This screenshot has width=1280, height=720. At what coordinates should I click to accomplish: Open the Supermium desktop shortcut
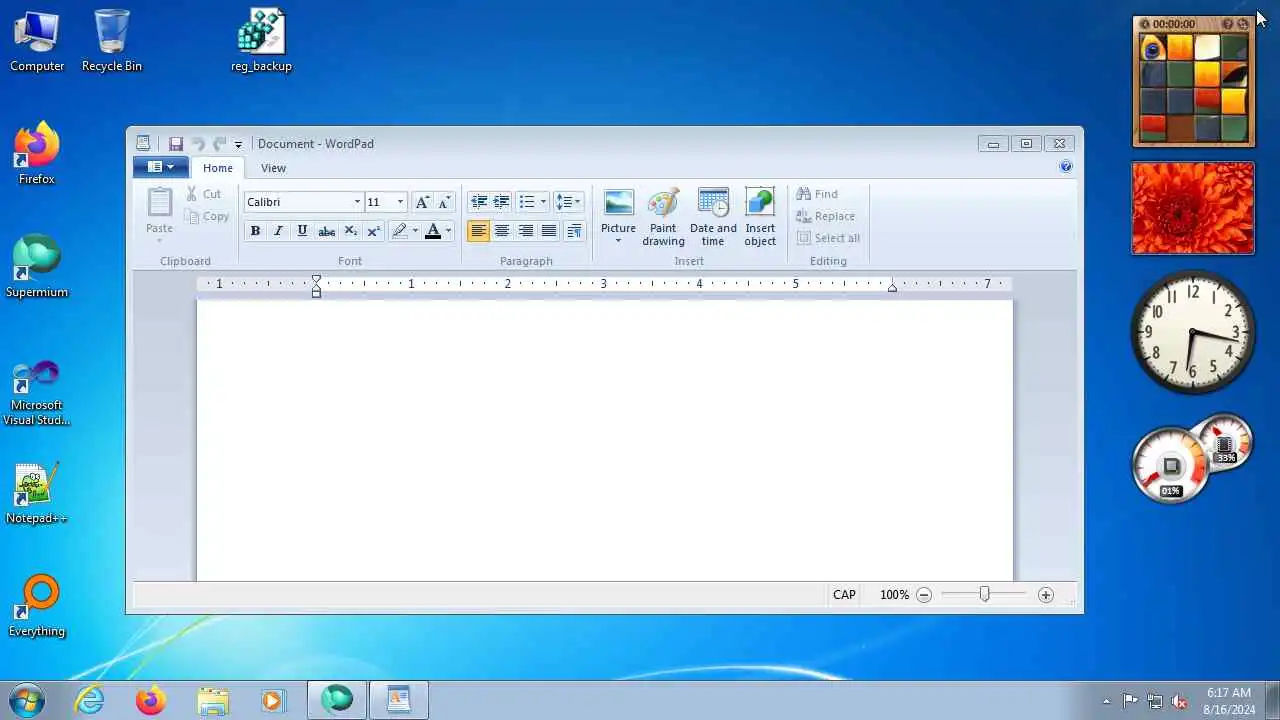tap(36, 267)
